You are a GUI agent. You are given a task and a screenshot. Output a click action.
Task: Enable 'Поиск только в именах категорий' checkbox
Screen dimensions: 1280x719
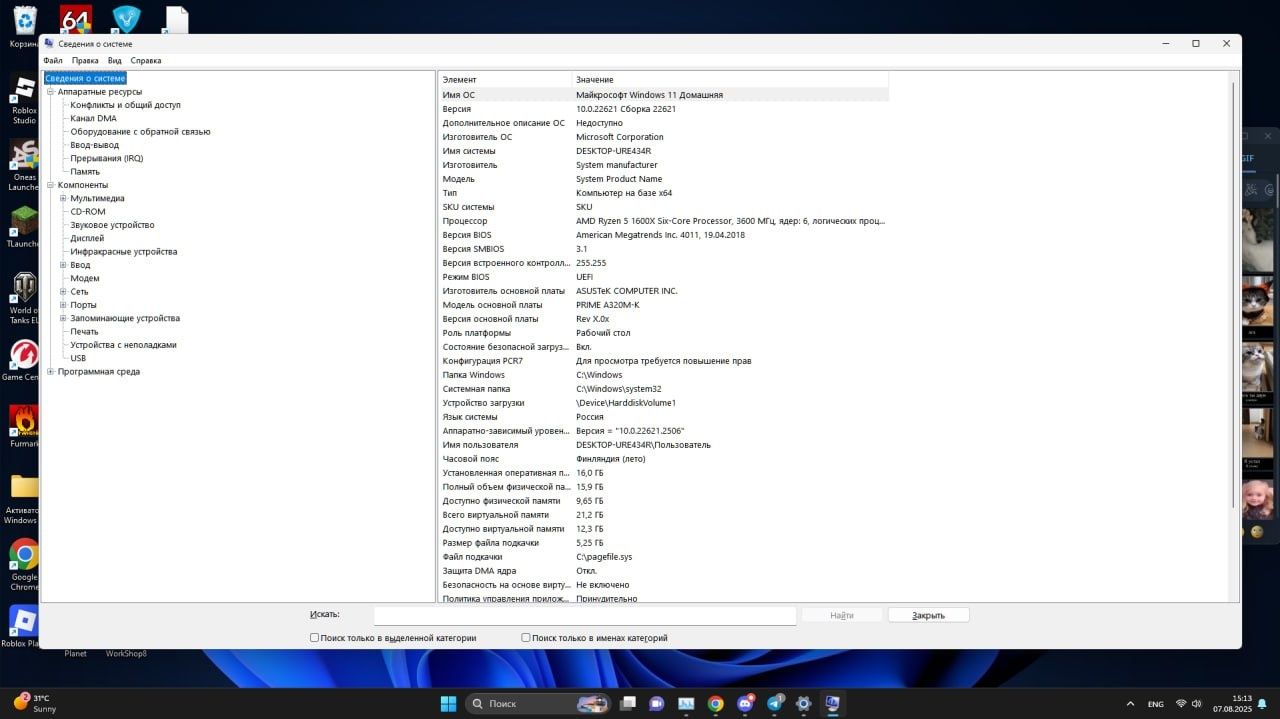click(x=526, y=637)
